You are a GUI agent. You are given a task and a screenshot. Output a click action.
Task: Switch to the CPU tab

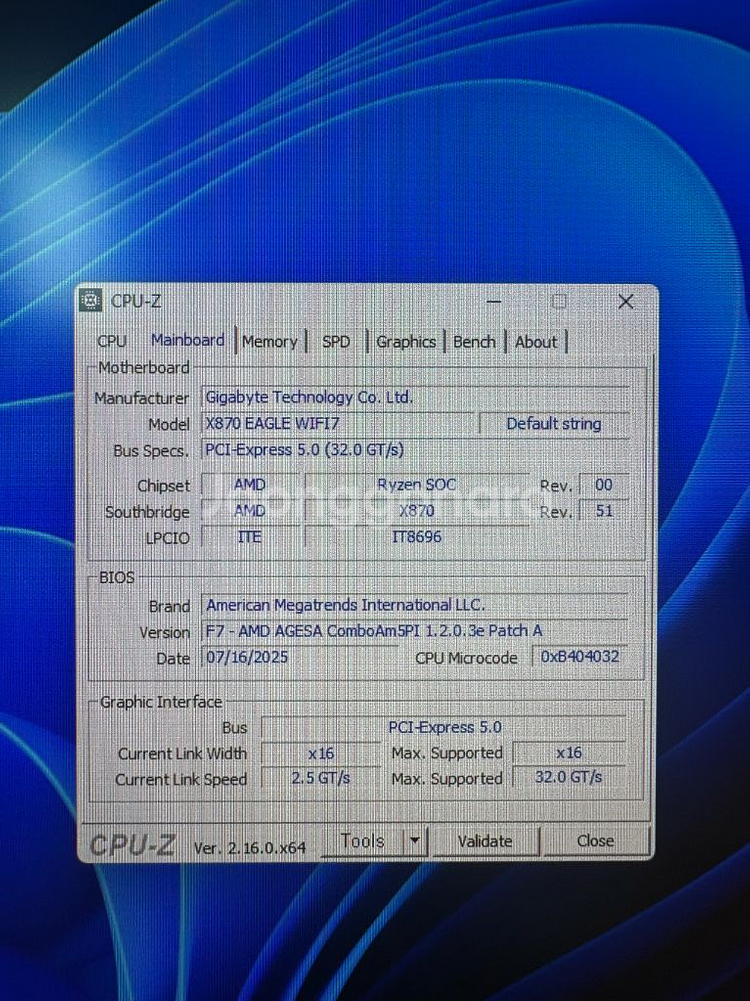112,342
